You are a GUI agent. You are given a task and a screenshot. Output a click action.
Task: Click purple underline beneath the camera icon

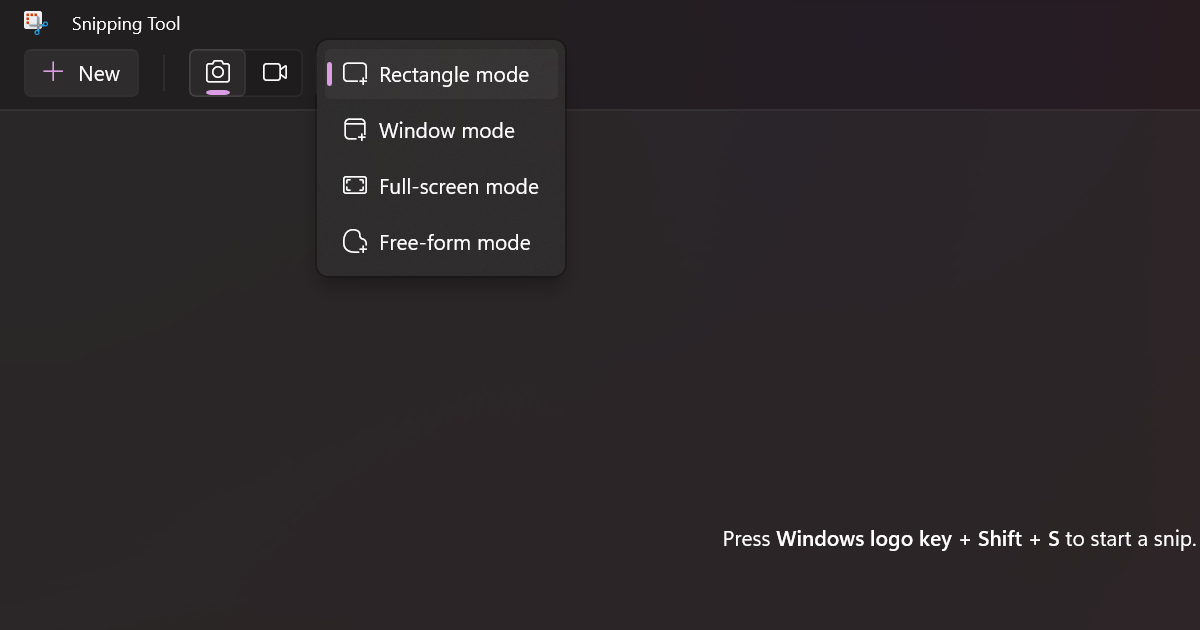pos(218,92)
